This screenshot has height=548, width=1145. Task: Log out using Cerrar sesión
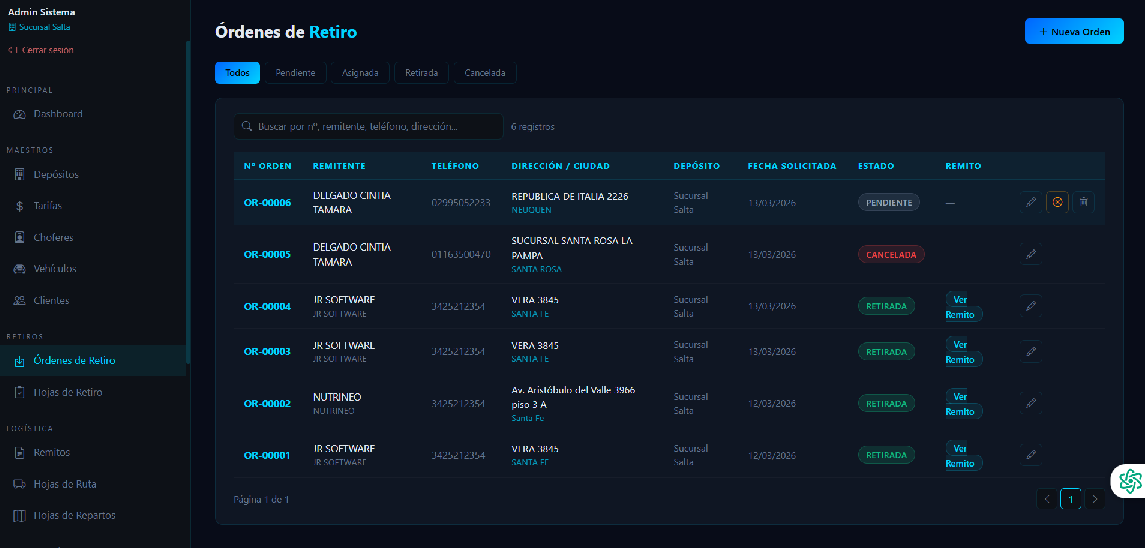(41, 50)
